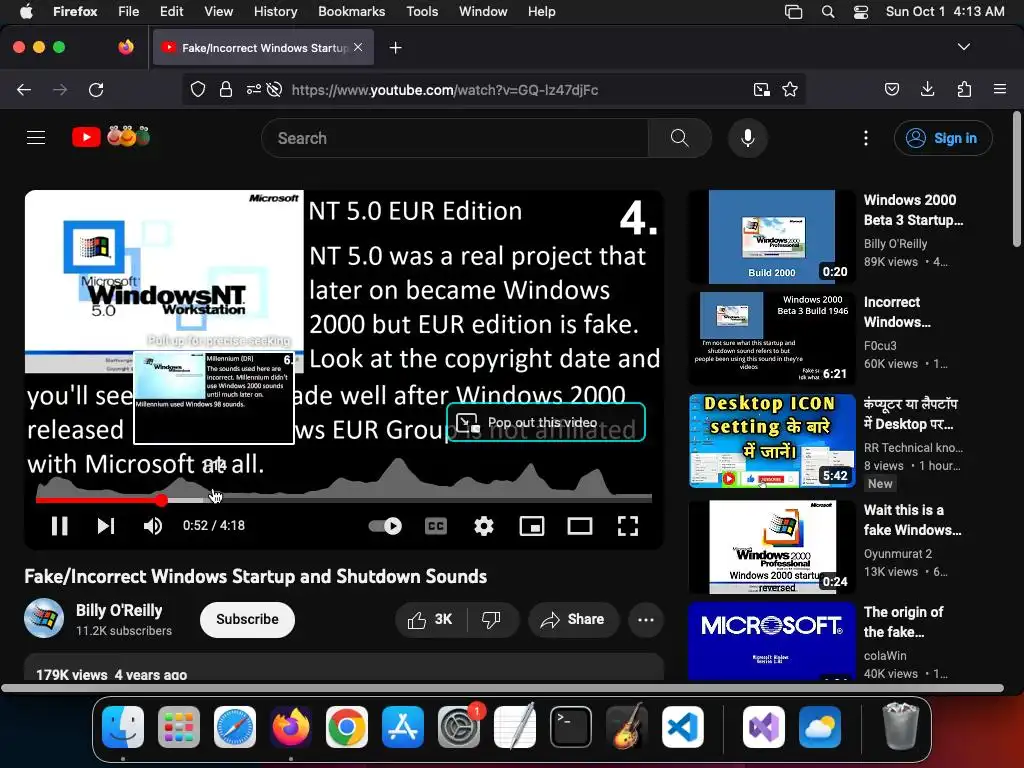The image size is (1024, 768).
Task: Click the Sign in button
Action: coord(943,138)
